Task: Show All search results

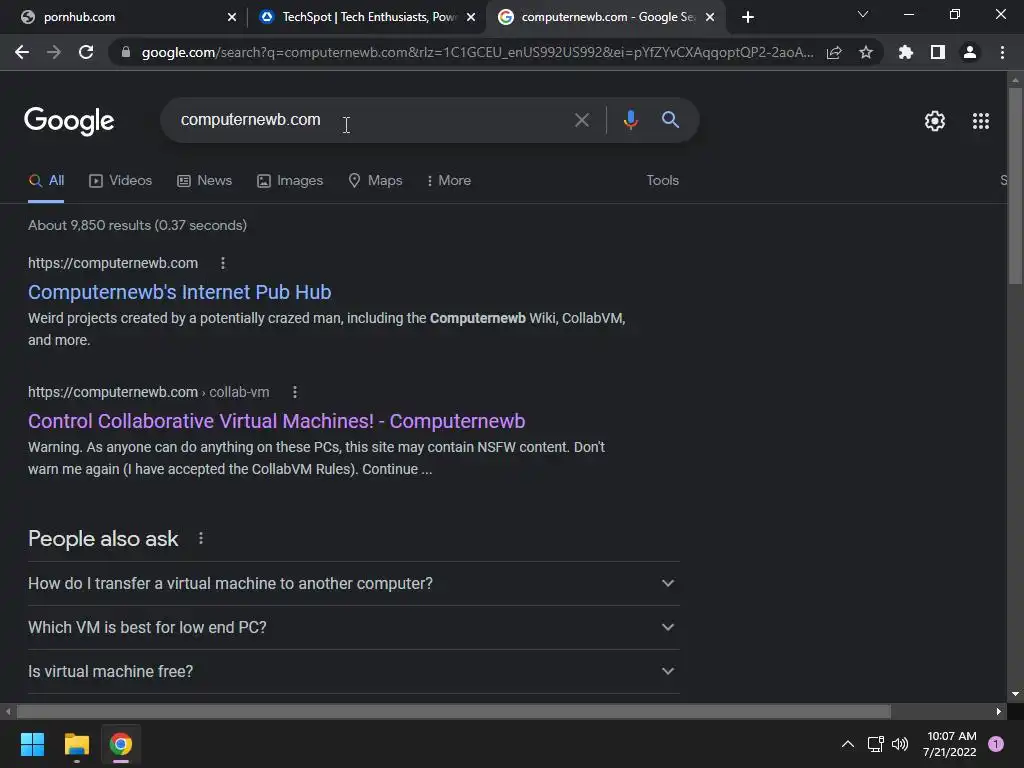Action: (x=46, y=181)
